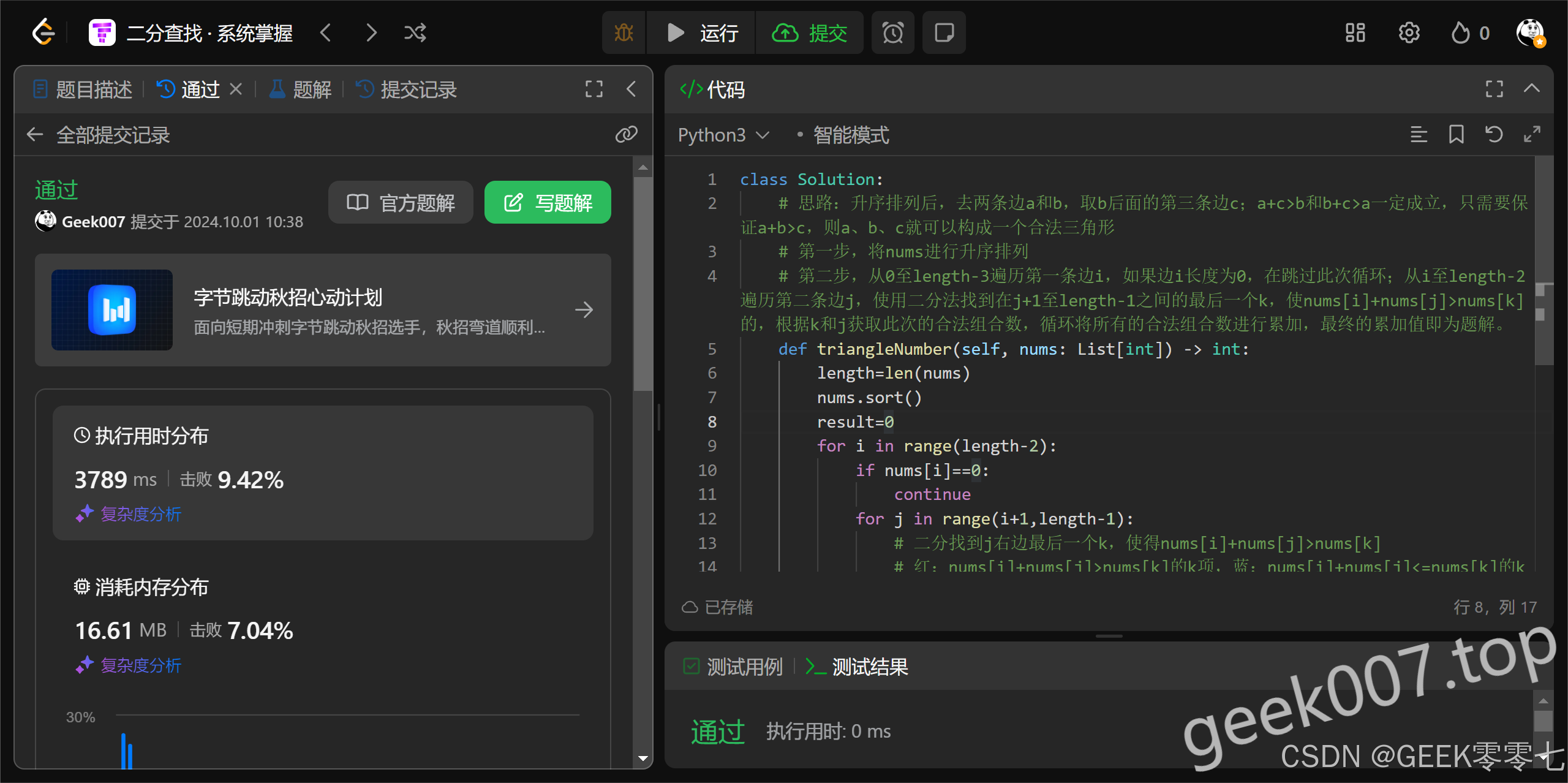The width and height of the screenshot is (1568, 783).
Task: Click the copy submission link icon
Action: pyautogui.click(x=626, y=135)
